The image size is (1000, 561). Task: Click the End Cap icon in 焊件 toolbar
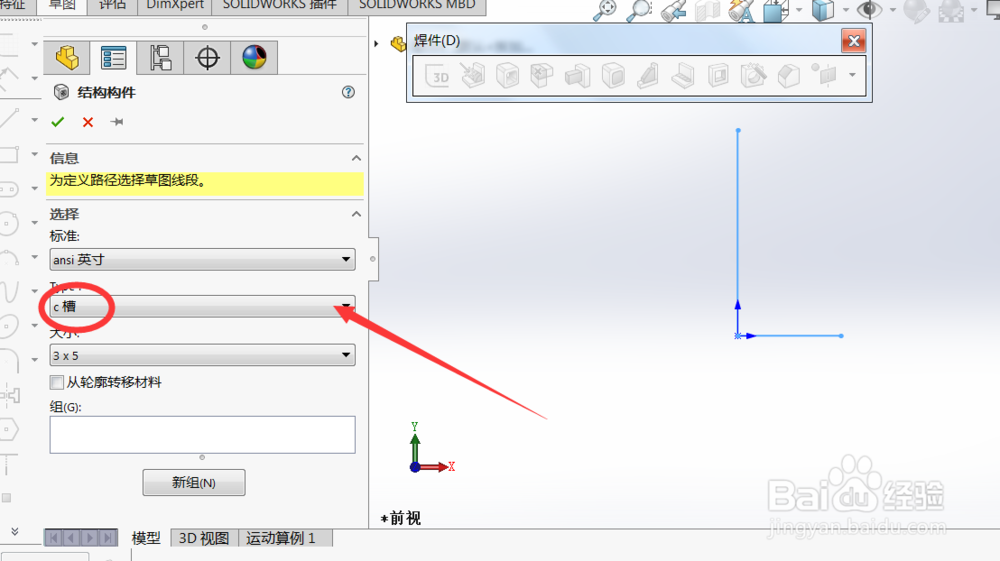pyautogui.click(x=613, y=76)
